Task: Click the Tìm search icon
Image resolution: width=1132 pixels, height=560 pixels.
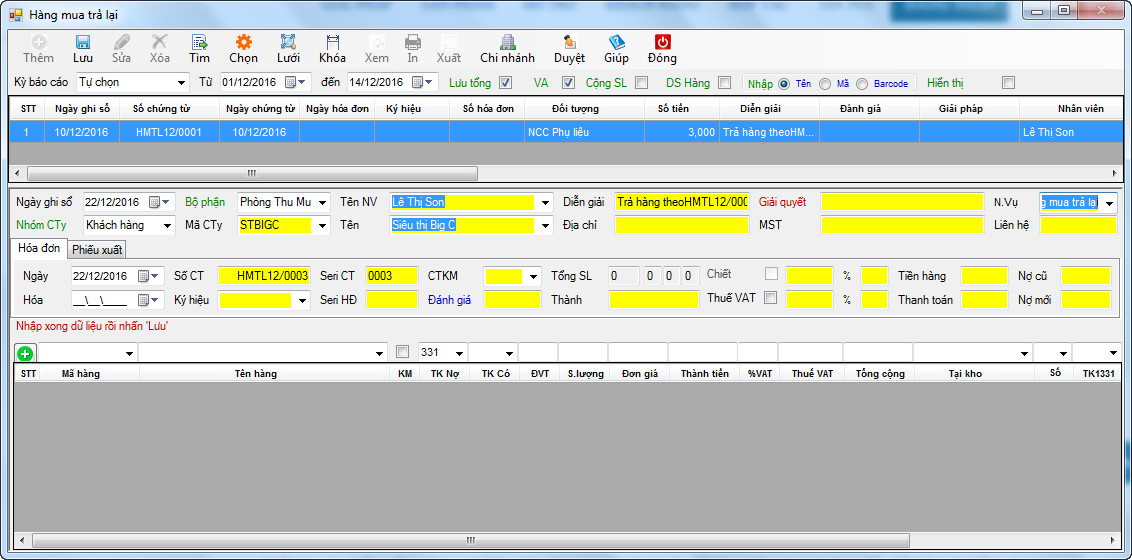Action: tap(199, 42)
